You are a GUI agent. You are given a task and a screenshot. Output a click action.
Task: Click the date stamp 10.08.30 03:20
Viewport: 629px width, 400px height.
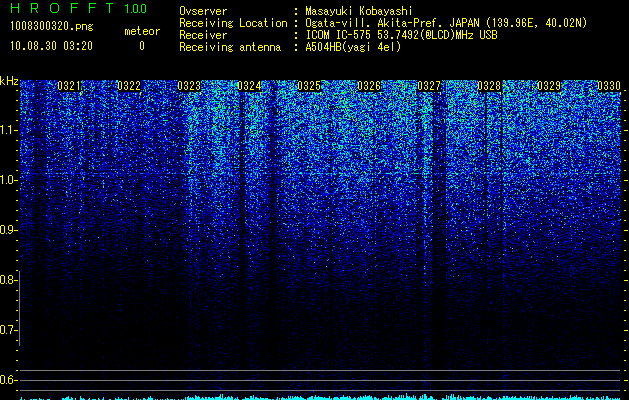coord(51,46)
